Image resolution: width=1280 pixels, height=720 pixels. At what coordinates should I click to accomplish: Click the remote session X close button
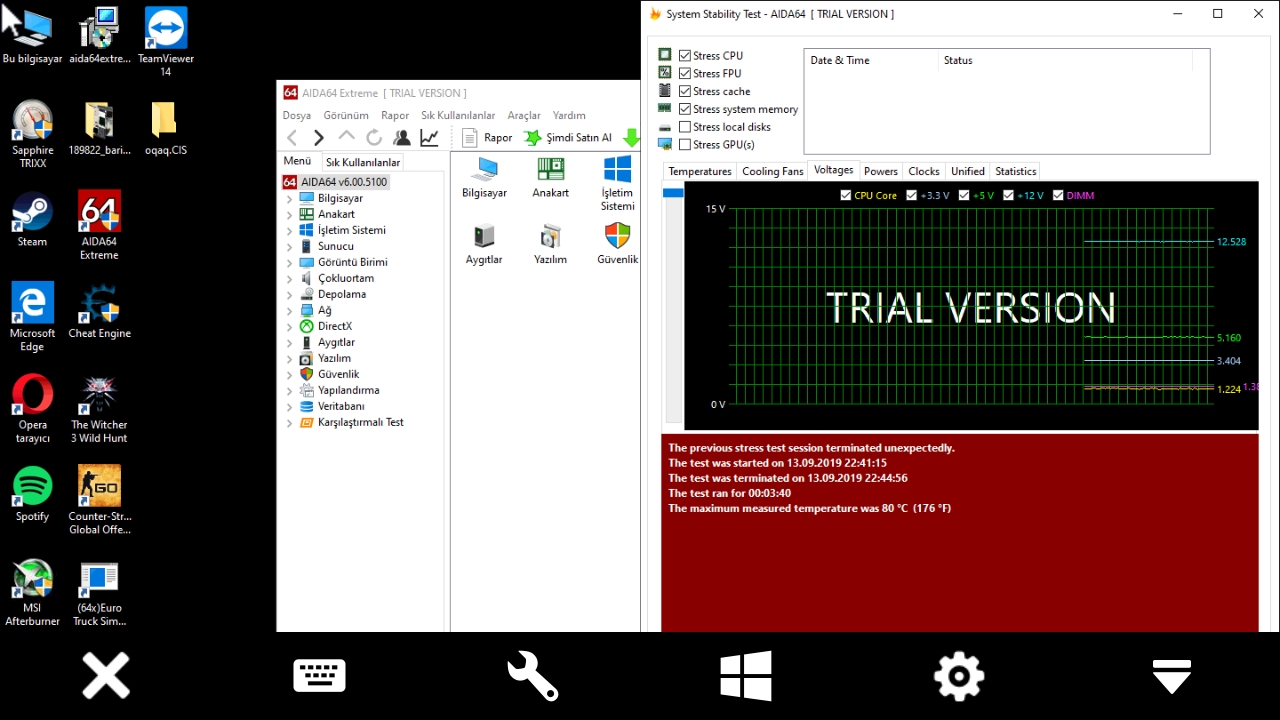106,676
